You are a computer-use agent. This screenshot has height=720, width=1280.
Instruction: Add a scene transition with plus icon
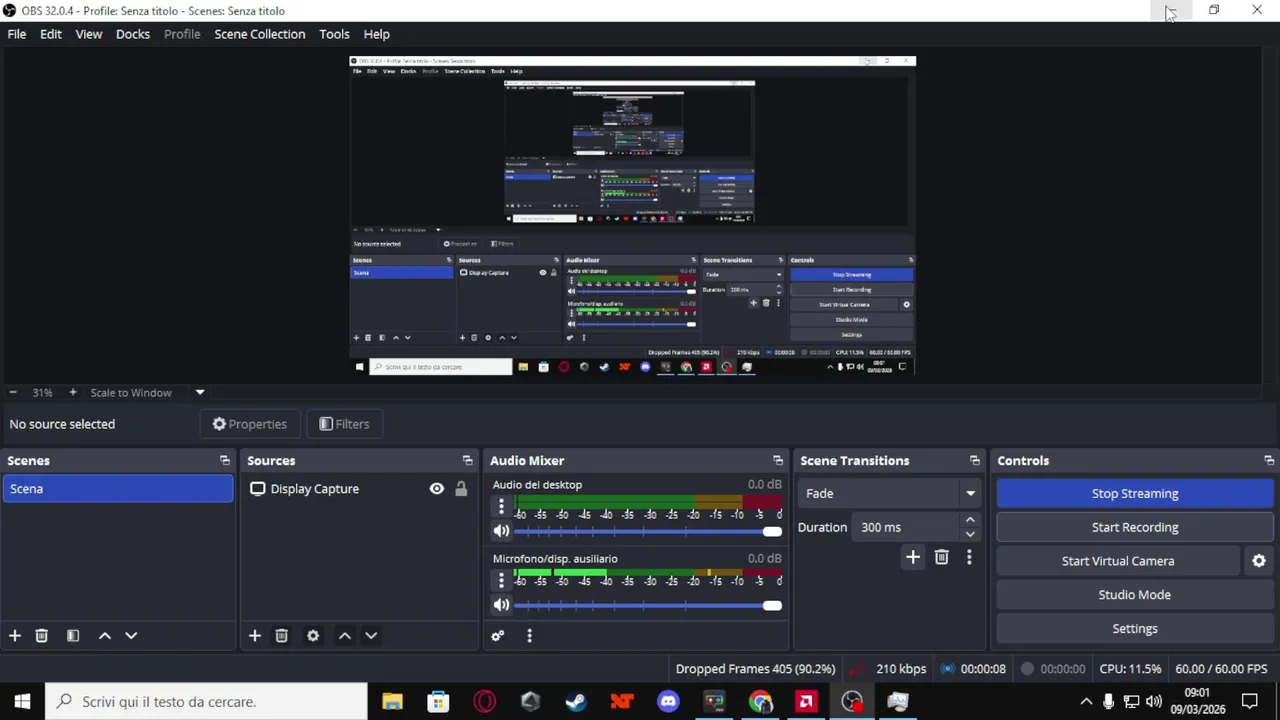(x=913, y=557)
